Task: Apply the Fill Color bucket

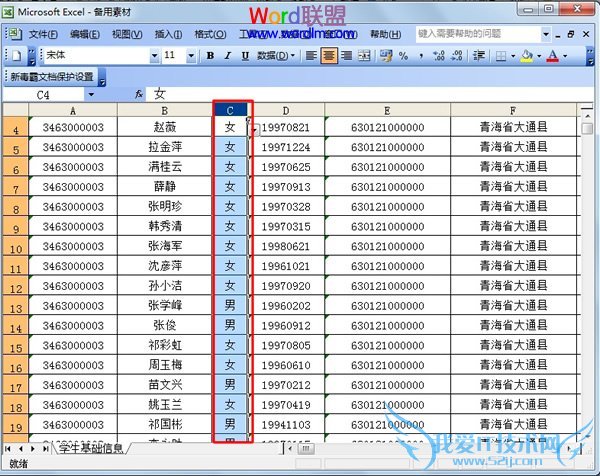Action: (x=527, y=56)
